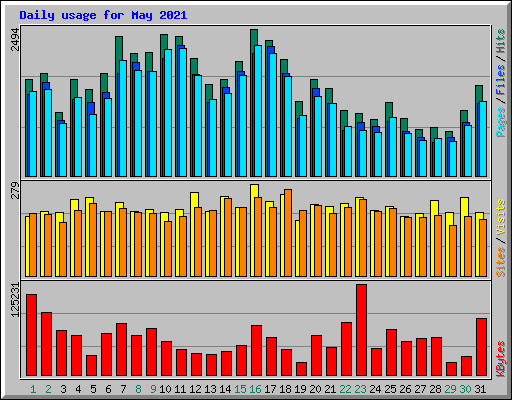
Task: Click day label '10' on x-axis
Action: point(165,389)
